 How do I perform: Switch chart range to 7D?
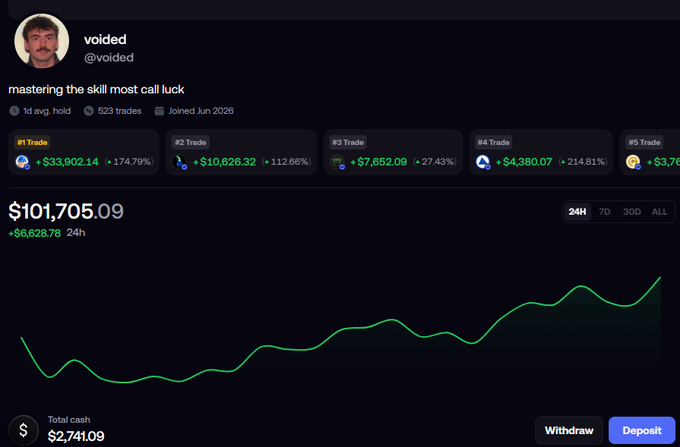605,212
